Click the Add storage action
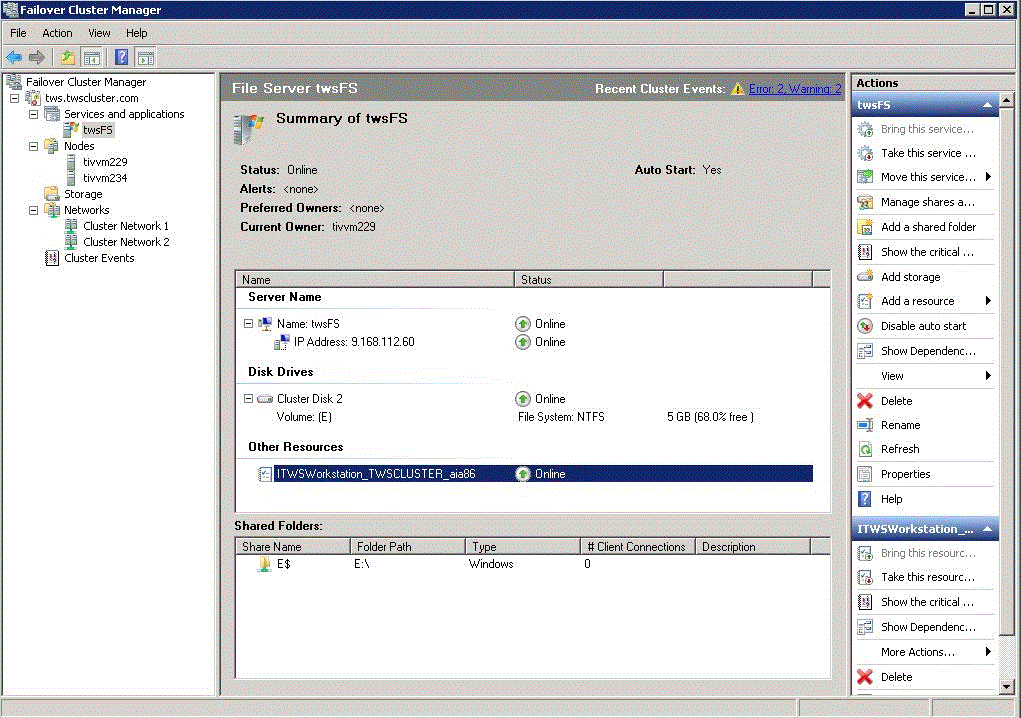The image size is (1021, 718). (x=909, y=277)
